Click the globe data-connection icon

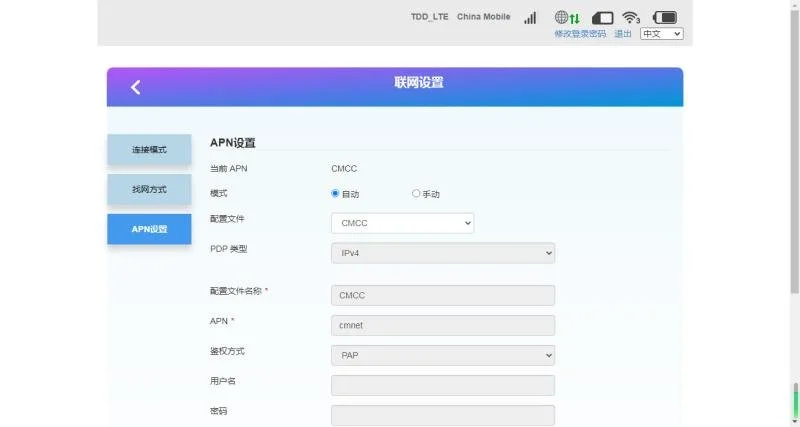[567, 17]
